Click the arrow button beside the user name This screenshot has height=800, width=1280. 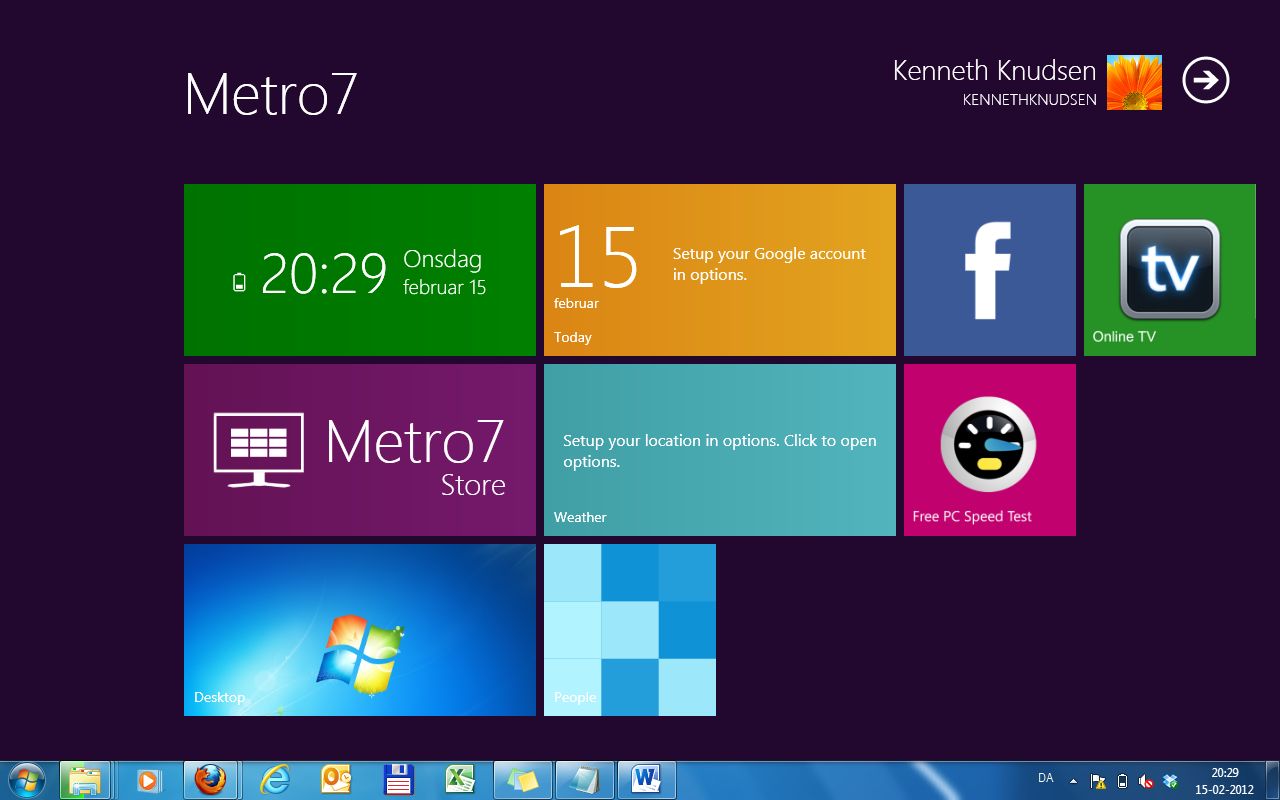1205,81
